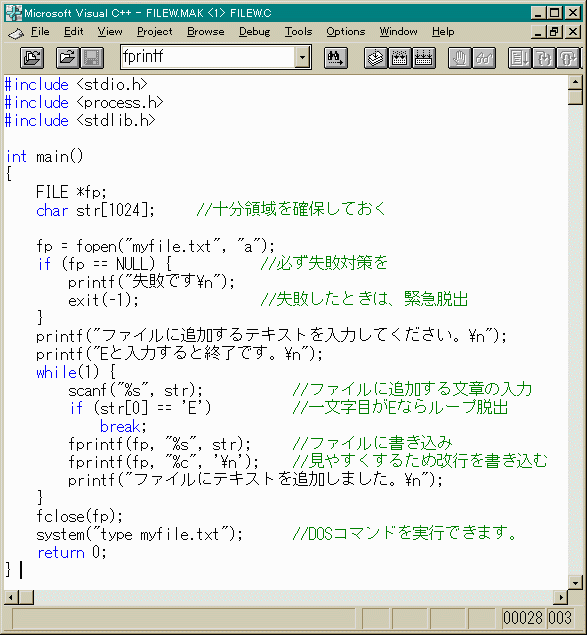Image resolution: width=587 pixels, height=635 pixels.
Task: Click the Run debugger toolbar icon
Action: [x=520, y=58]
